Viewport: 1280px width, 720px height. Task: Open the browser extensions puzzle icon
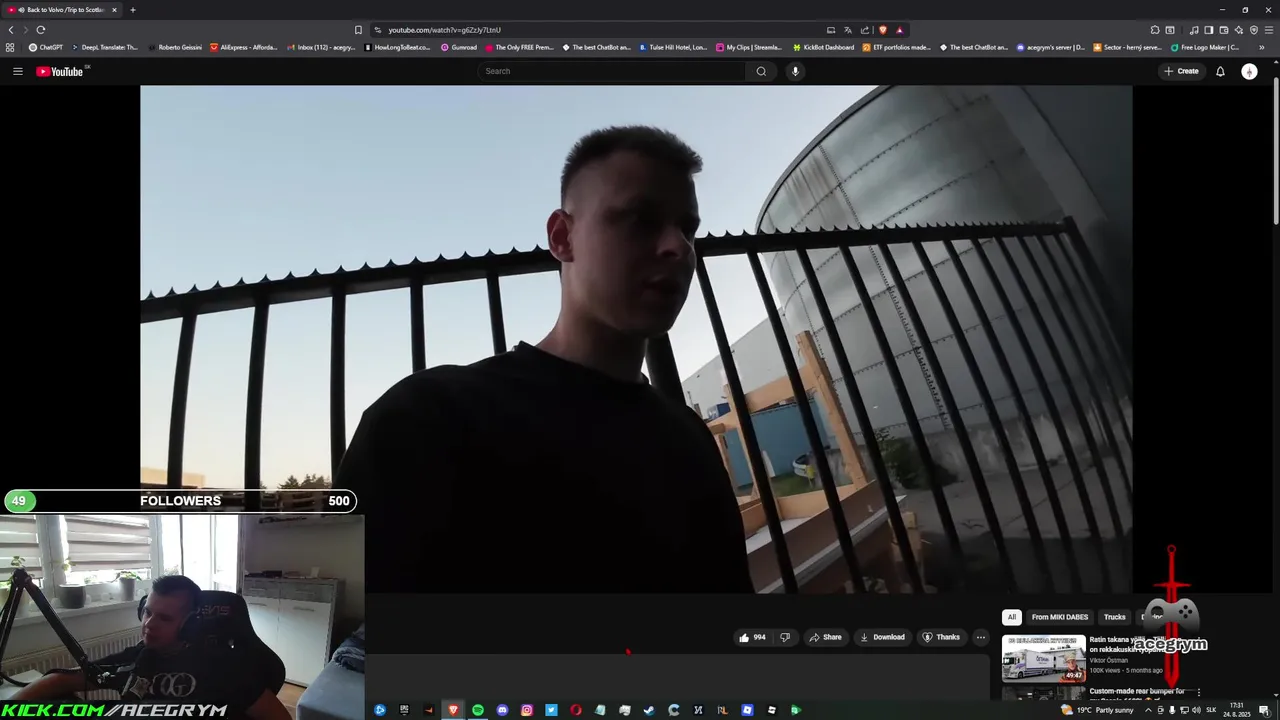1155,30
